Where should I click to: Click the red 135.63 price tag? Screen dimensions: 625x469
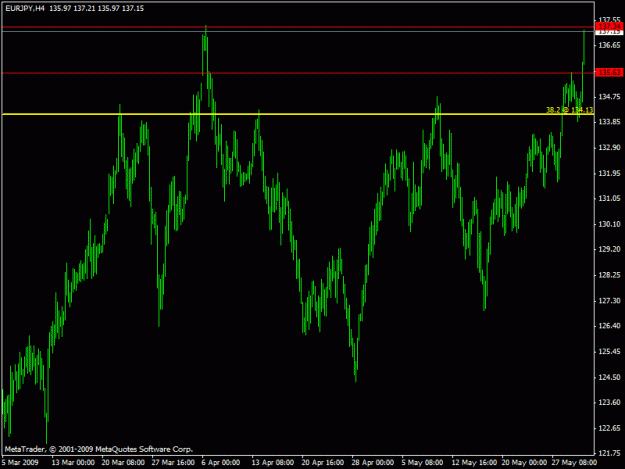click(609, 72)
